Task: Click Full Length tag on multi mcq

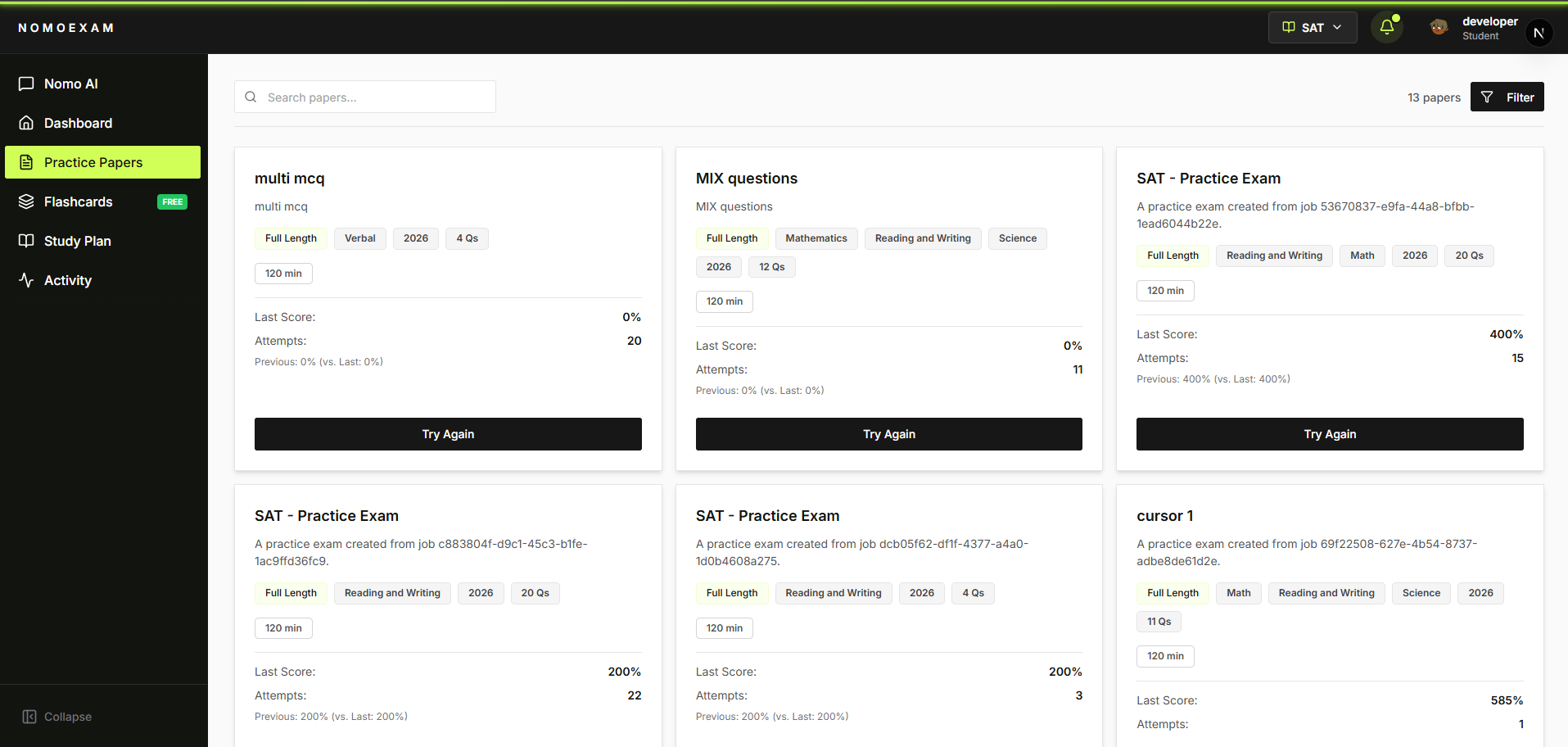Action: click(x=291, y=238)
